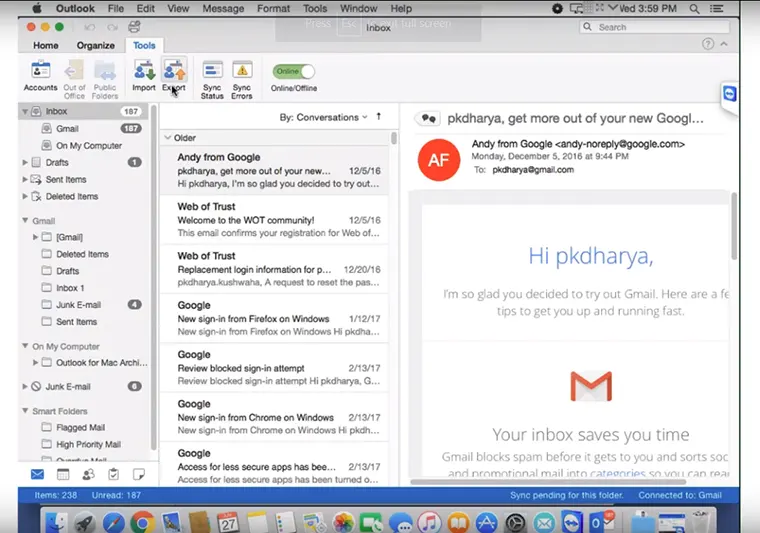
Task: Open the Public Folders icon
Action: pyautogui.click(x=105, y=79)
